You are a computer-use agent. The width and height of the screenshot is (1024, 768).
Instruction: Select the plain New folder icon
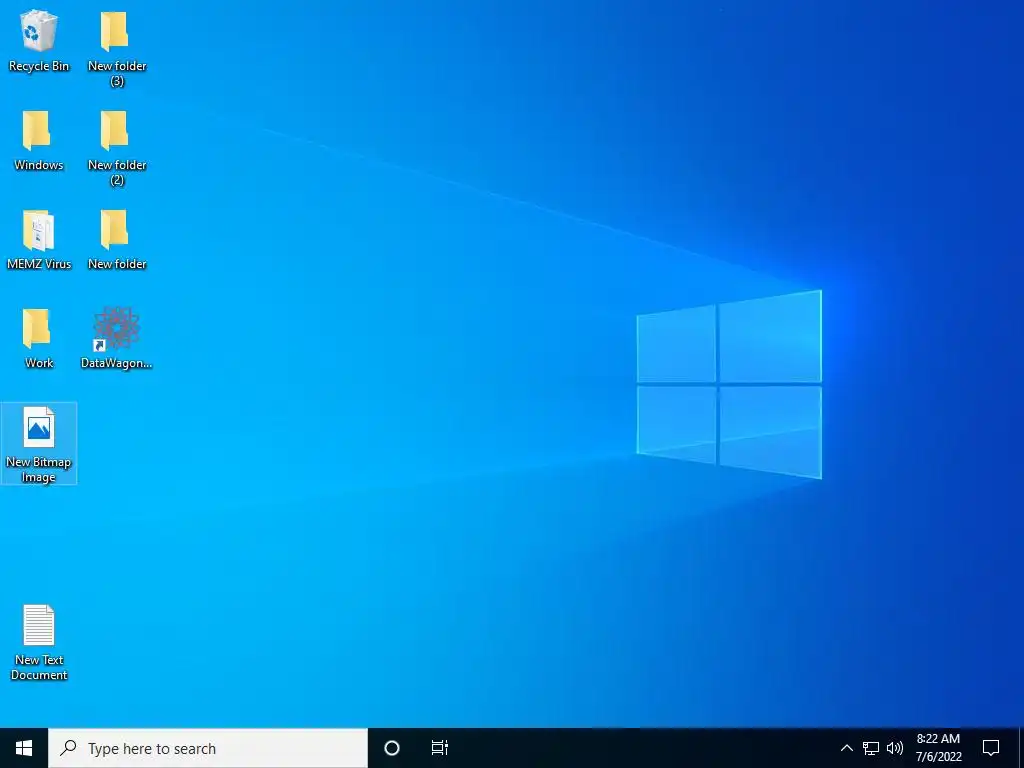tap(117, 240)
